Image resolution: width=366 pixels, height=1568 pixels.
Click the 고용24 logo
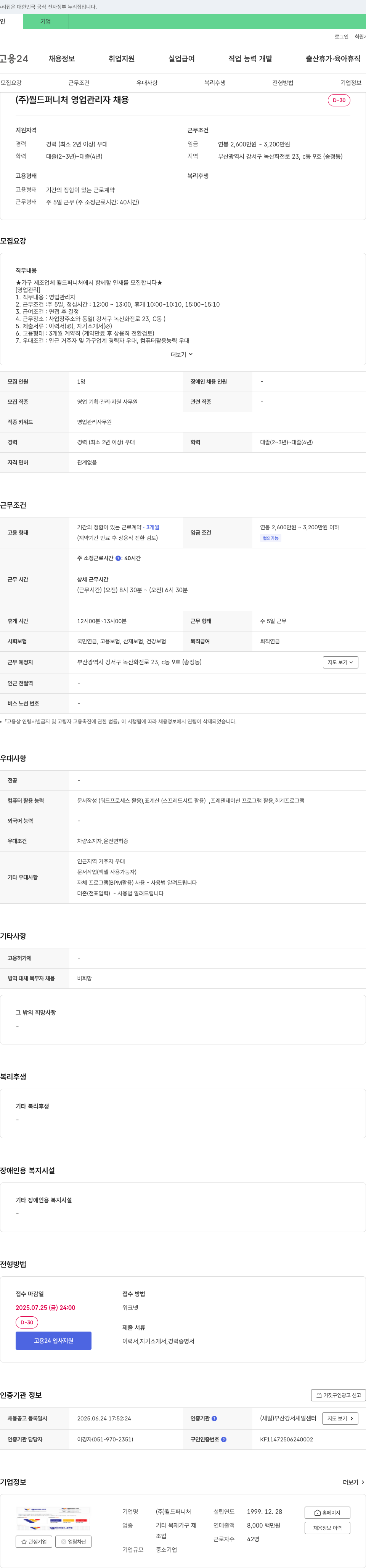[x=14, y=58]
